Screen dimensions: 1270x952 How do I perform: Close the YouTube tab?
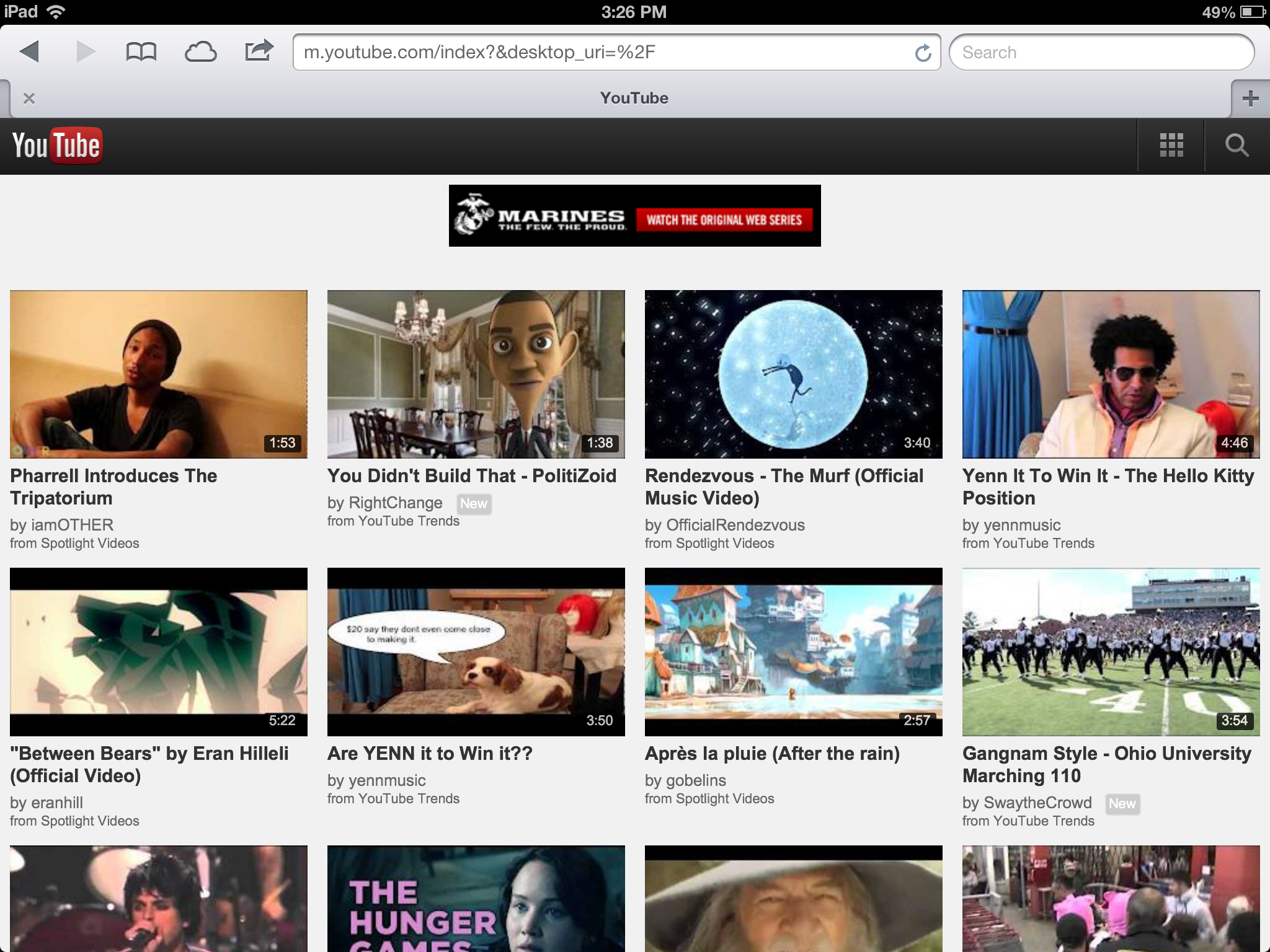tap(29, 98)
